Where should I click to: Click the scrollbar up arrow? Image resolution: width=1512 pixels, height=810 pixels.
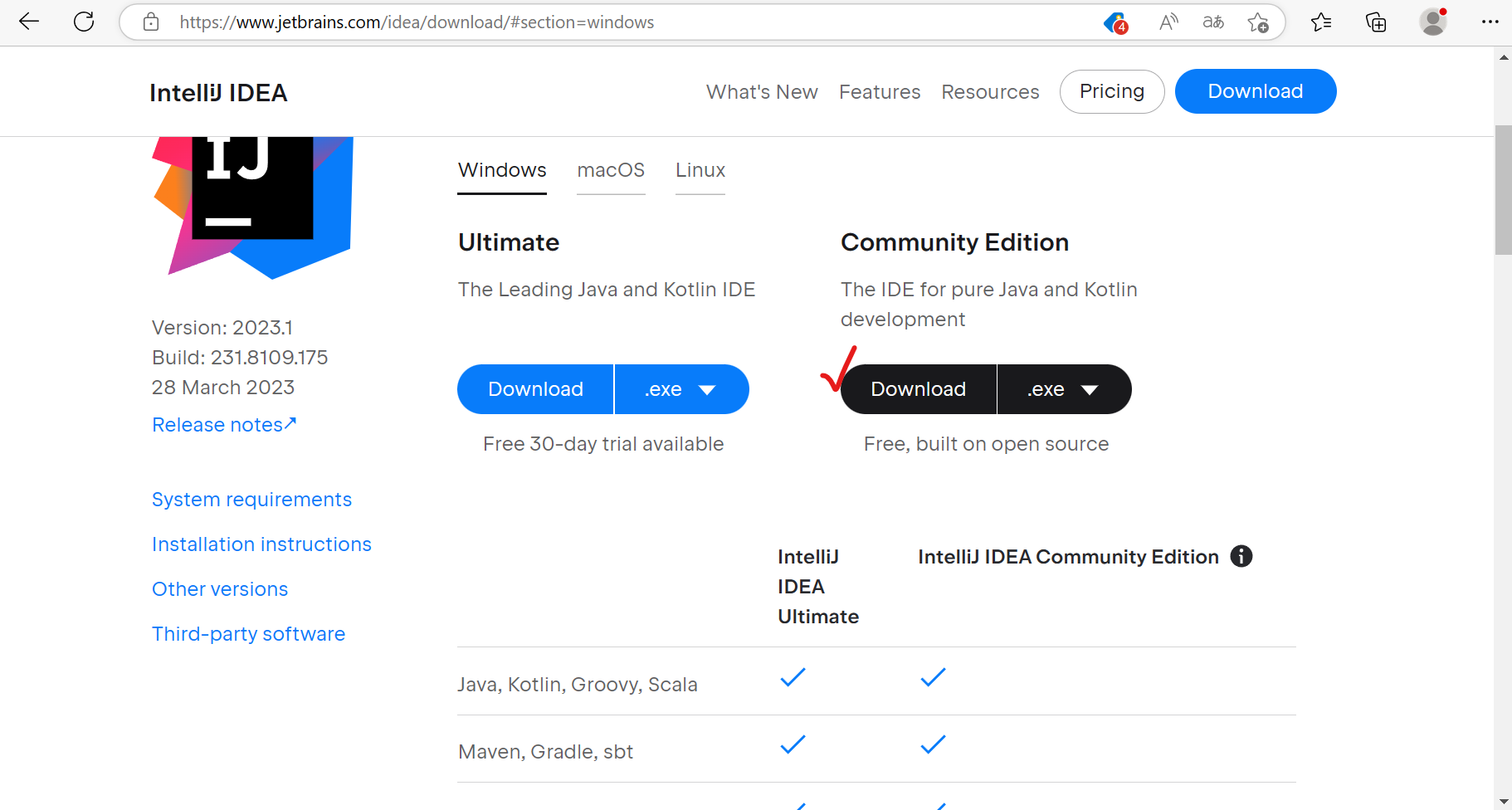(1504, 57)
